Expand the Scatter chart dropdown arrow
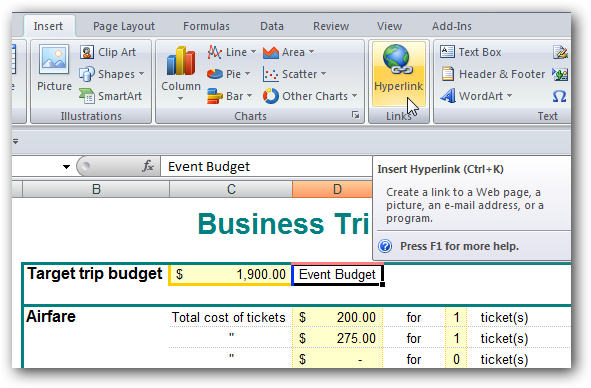Viewport: 591px width, 388px height. click(x=323, y=74)
